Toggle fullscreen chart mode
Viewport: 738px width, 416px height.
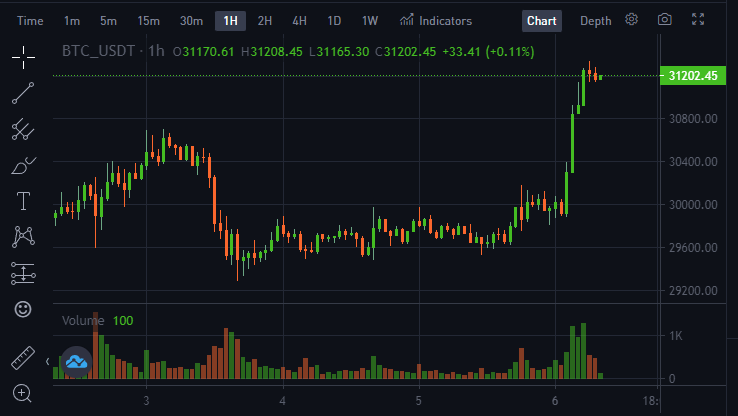tap(698, 19)
